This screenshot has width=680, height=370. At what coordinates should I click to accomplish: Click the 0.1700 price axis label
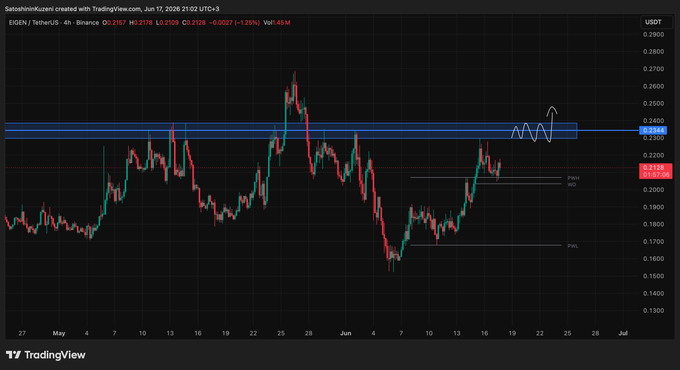(x=654, y=242)
